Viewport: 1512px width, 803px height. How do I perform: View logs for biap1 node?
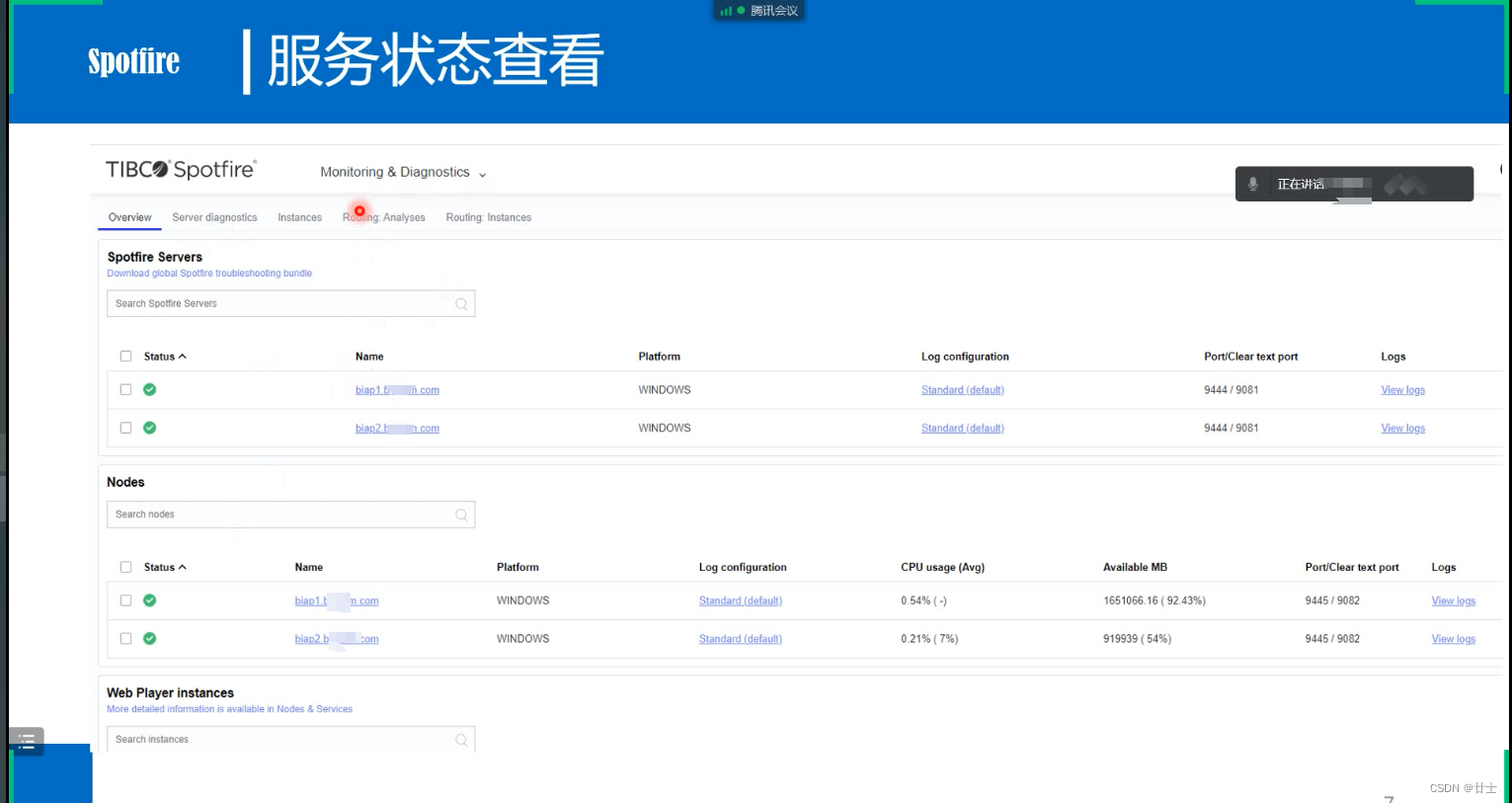(1454, 601)
